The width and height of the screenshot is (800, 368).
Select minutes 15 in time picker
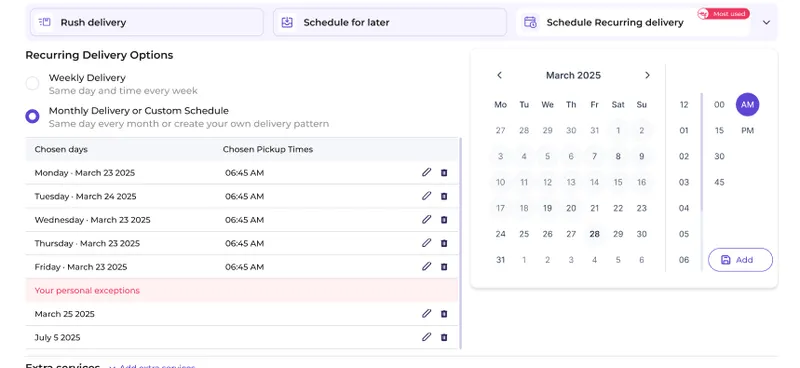pos(719,131)
